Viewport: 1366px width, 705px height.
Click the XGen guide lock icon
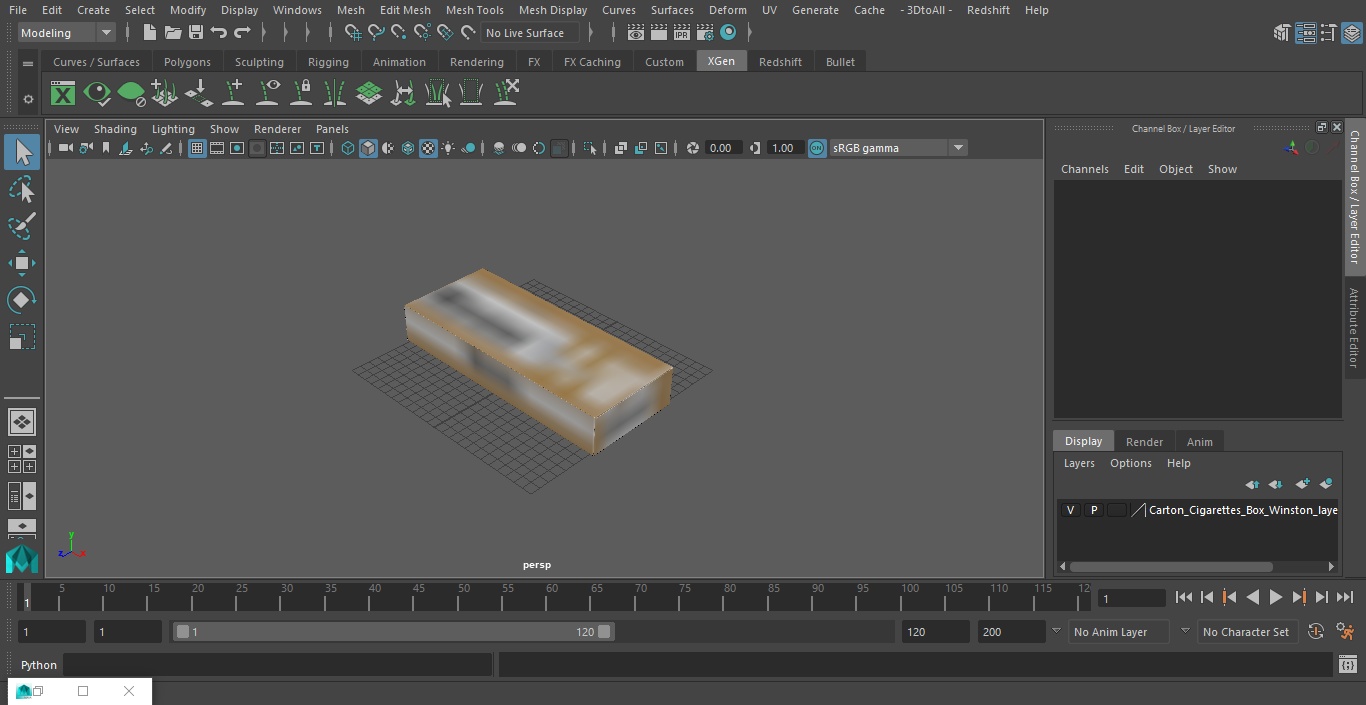coord(301,93)
